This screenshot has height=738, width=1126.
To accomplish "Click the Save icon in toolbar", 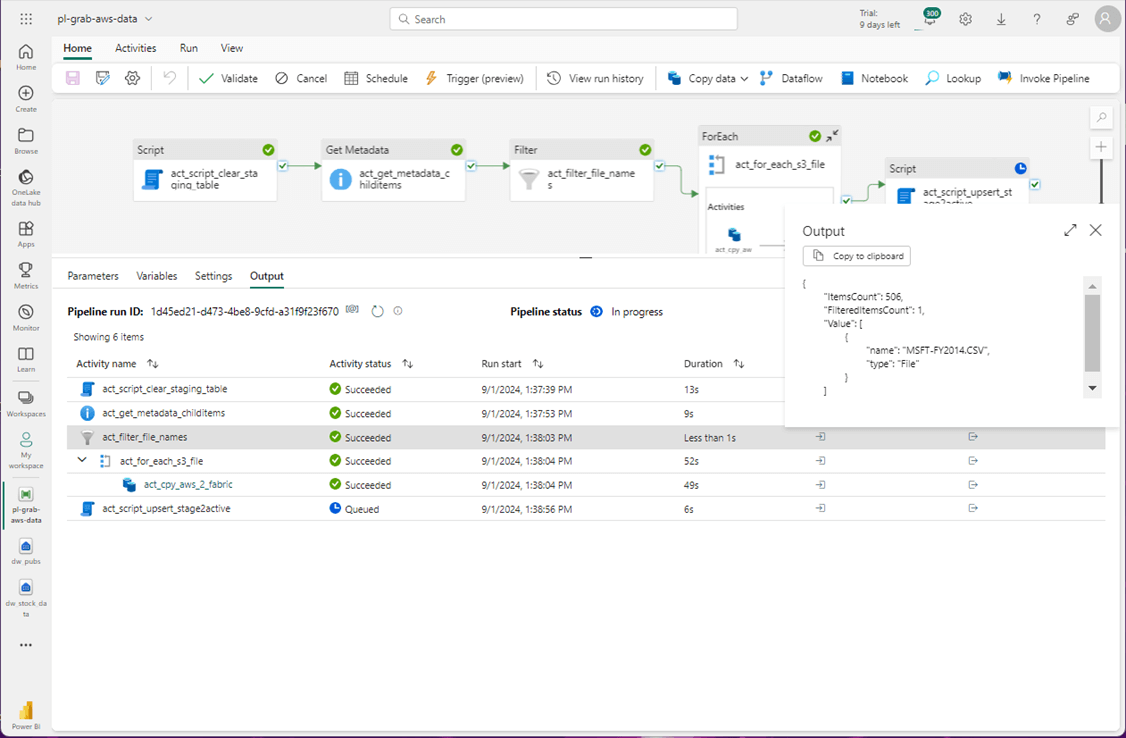I will point(73,78).
